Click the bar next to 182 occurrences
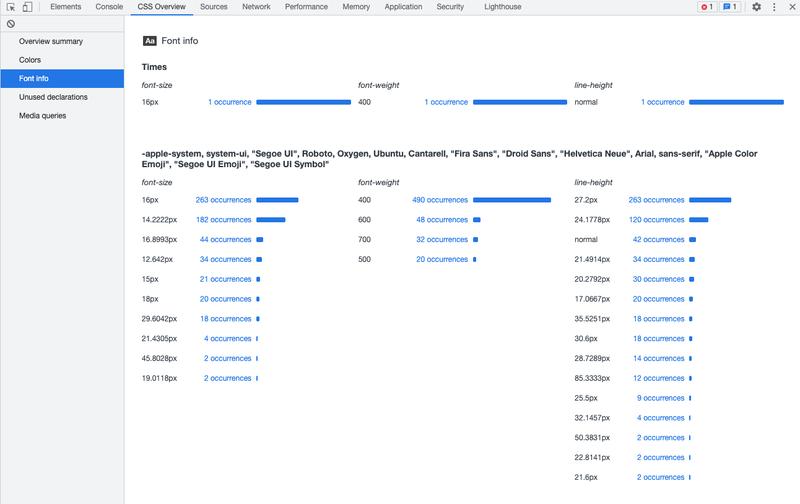The height and width of the screenshot is (504, 800). pyautogui.click(x=270, y=220)
